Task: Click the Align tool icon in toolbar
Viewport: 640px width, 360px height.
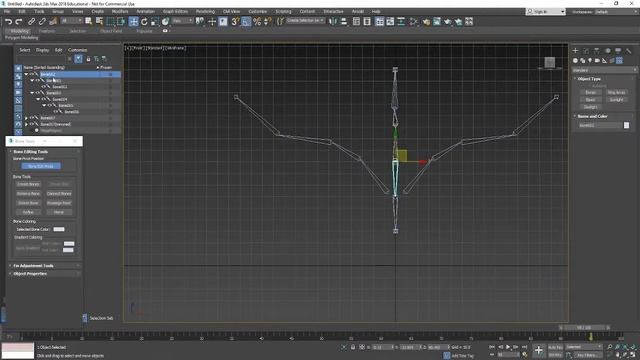Action: [344, 21]
